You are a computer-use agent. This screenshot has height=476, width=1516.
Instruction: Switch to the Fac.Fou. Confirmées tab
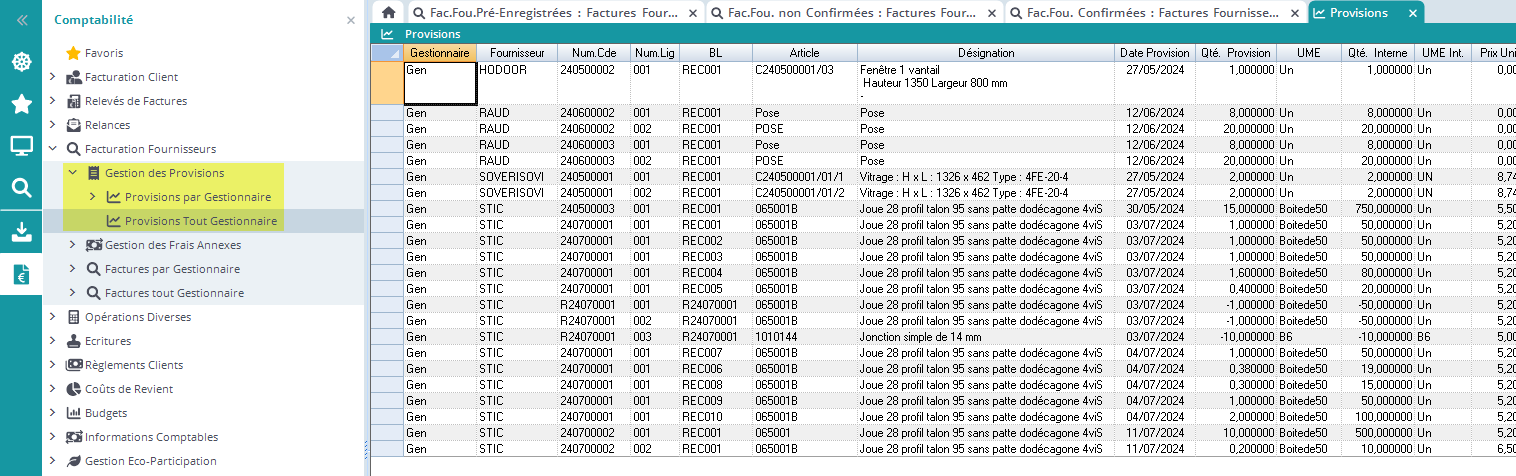pos(1154,13)
